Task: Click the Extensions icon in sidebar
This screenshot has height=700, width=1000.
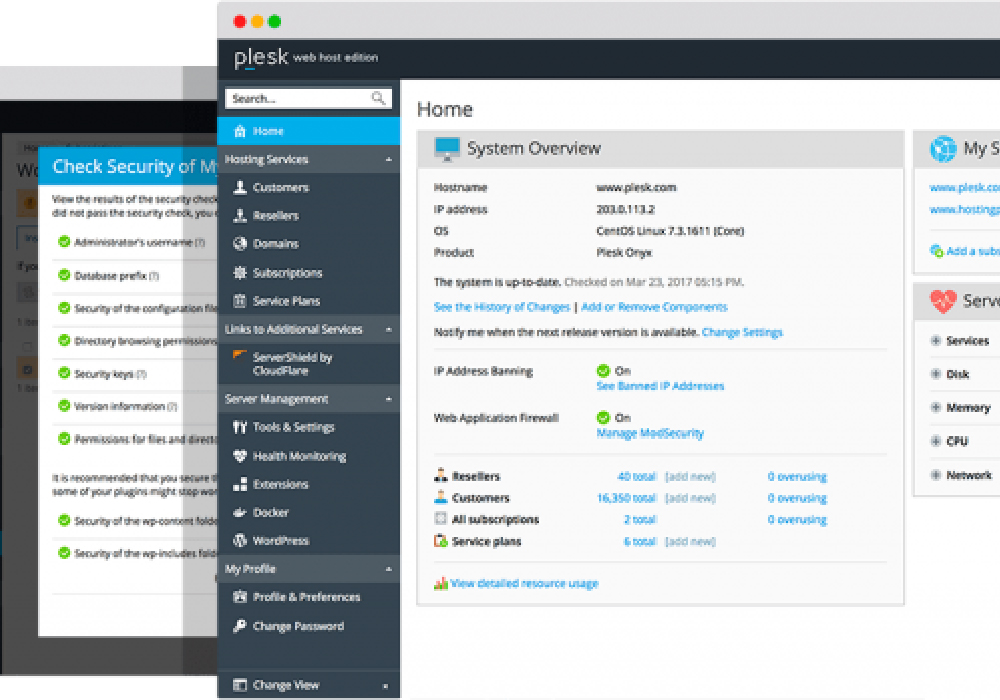Action: [240, 485]
